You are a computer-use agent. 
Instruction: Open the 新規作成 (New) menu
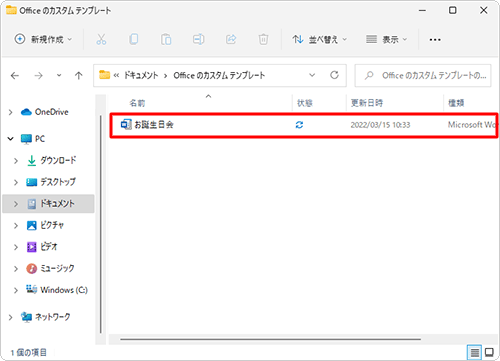(43, 39)
